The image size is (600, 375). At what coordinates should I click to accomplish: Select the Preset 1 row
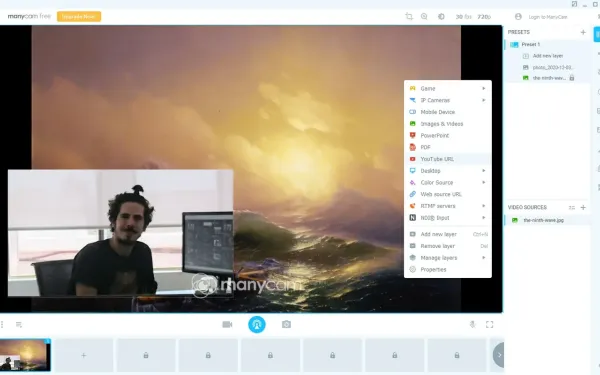pyautogui.click(x=548, y=44)
